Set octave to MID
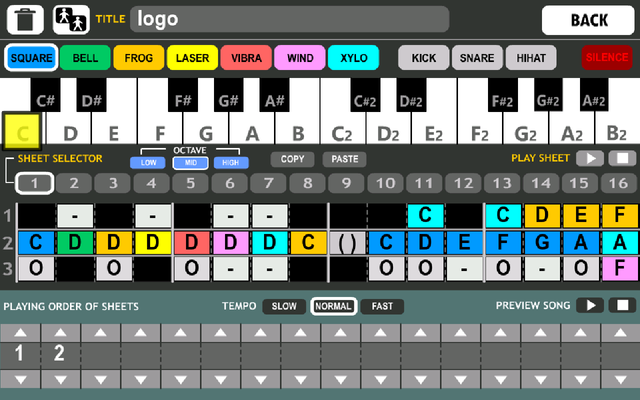This screenshot has height=400, width=640. tap(191, 163)
